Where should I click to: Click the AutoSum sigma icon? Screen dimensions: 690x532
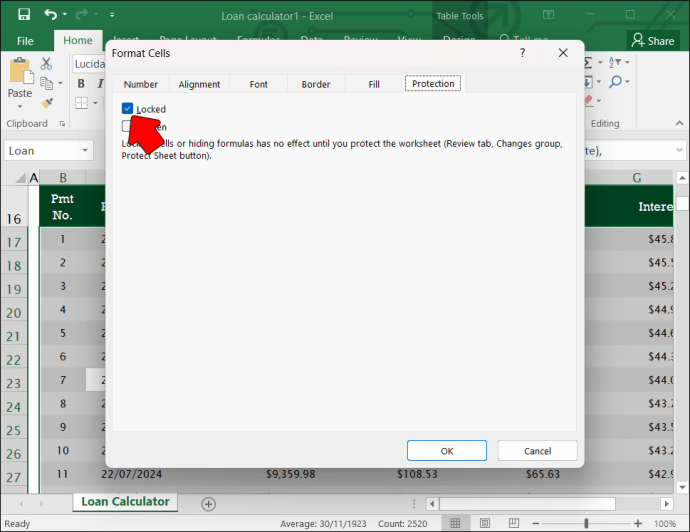coord(588,63)
